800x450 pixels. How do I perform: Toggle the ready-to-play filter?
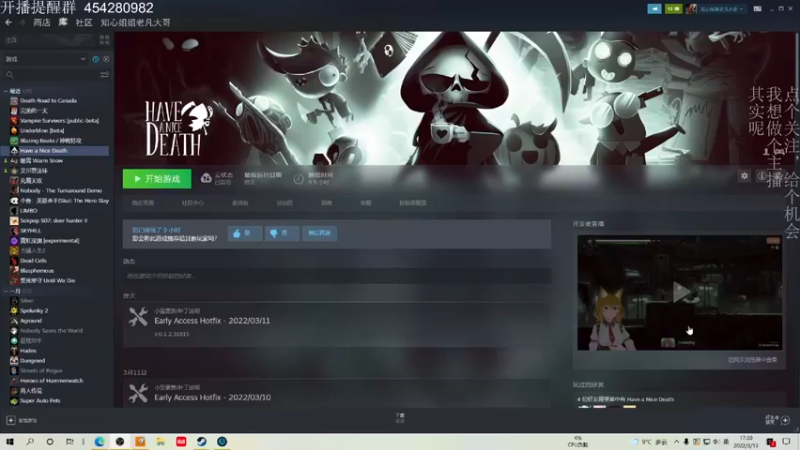click(106, 59)
